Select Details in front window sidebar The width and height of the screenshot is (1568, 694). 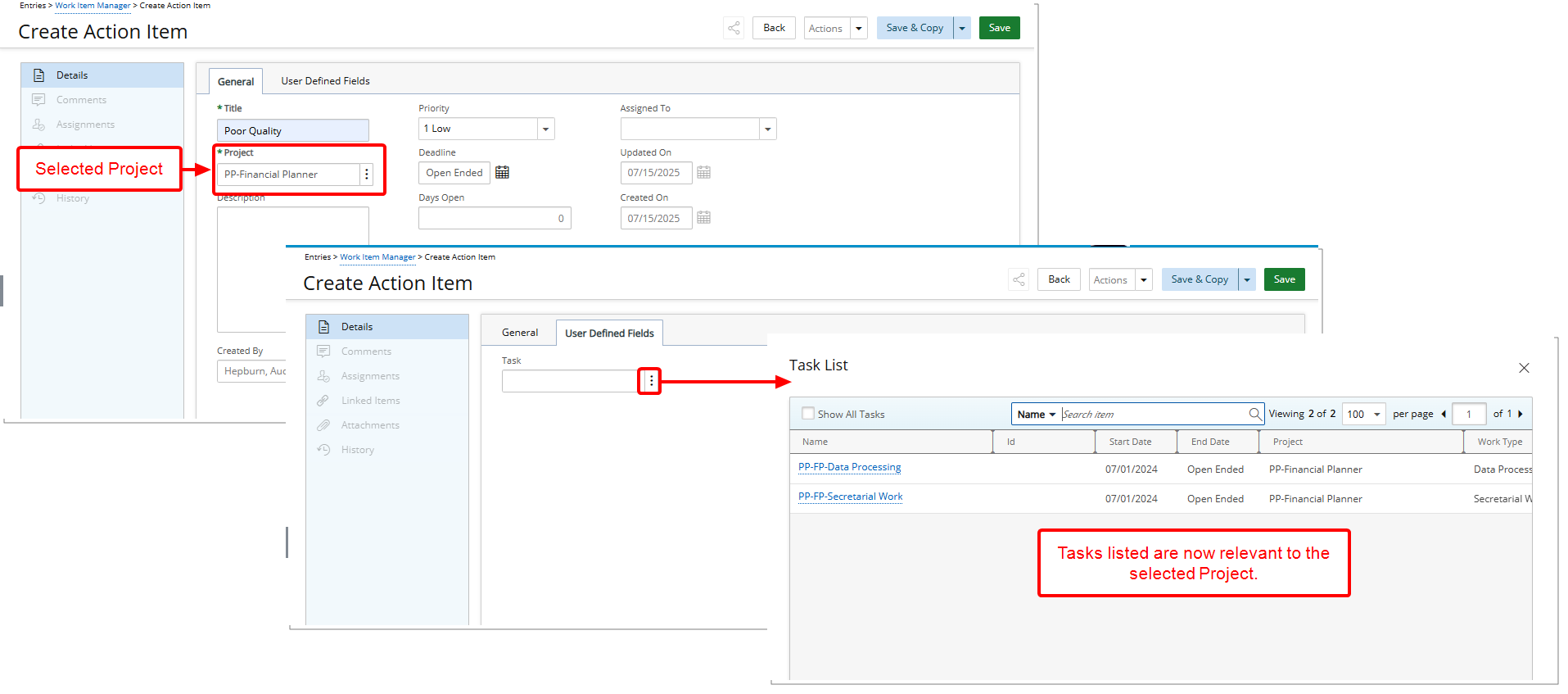coord(387,326)
